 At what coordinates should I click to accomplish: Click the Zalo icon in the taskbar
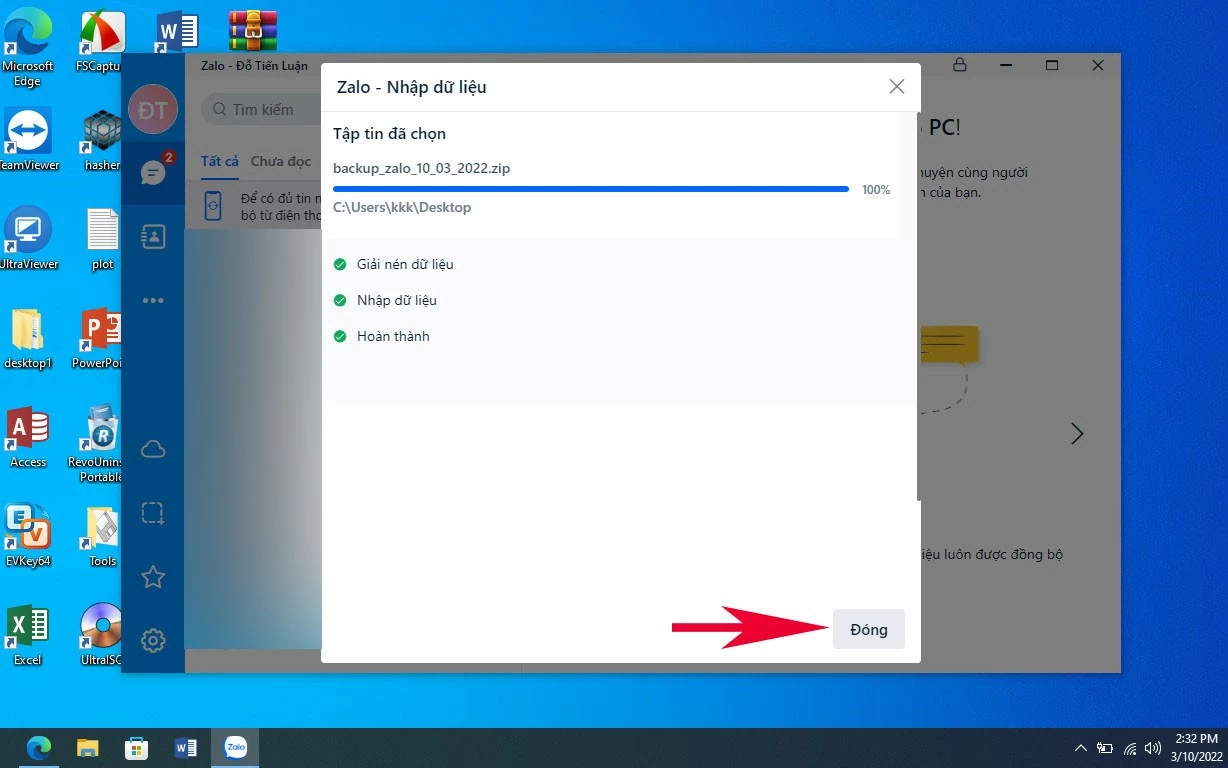tap(236, 747)
